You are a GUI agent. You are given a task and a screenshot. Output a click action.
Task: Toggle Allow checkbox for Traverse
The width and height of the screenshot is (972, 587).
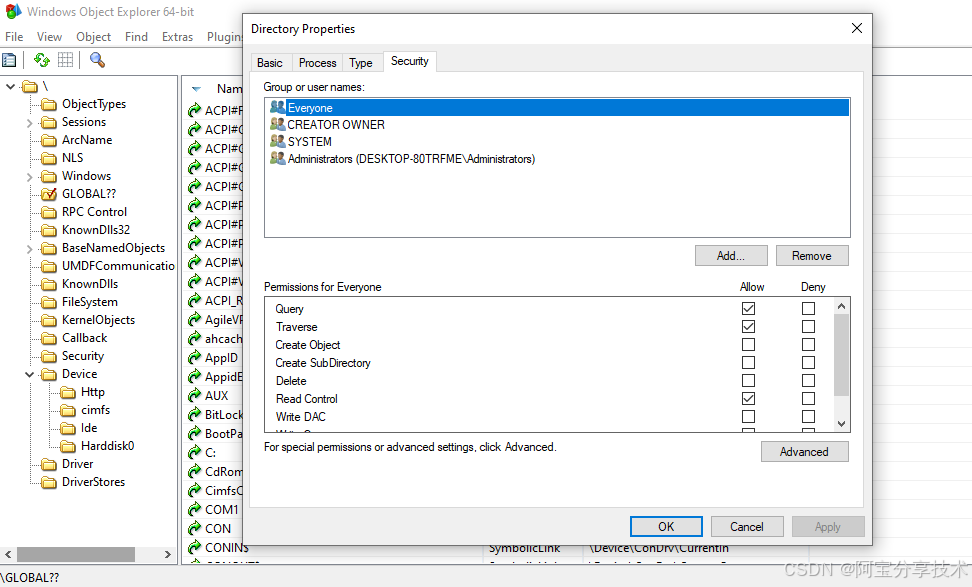[748, 326]
